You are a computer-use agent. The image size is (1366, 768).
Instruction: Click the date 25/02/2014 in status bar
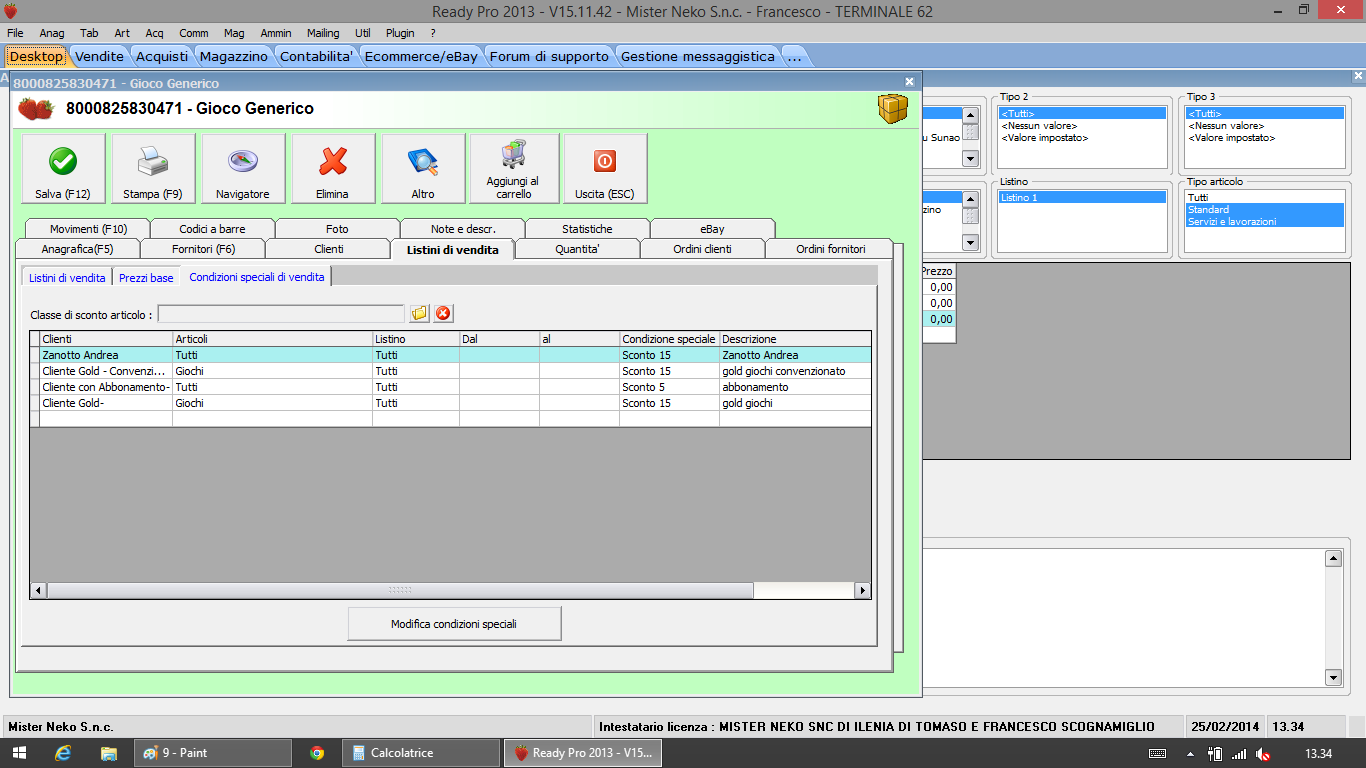click(1225, 727)
